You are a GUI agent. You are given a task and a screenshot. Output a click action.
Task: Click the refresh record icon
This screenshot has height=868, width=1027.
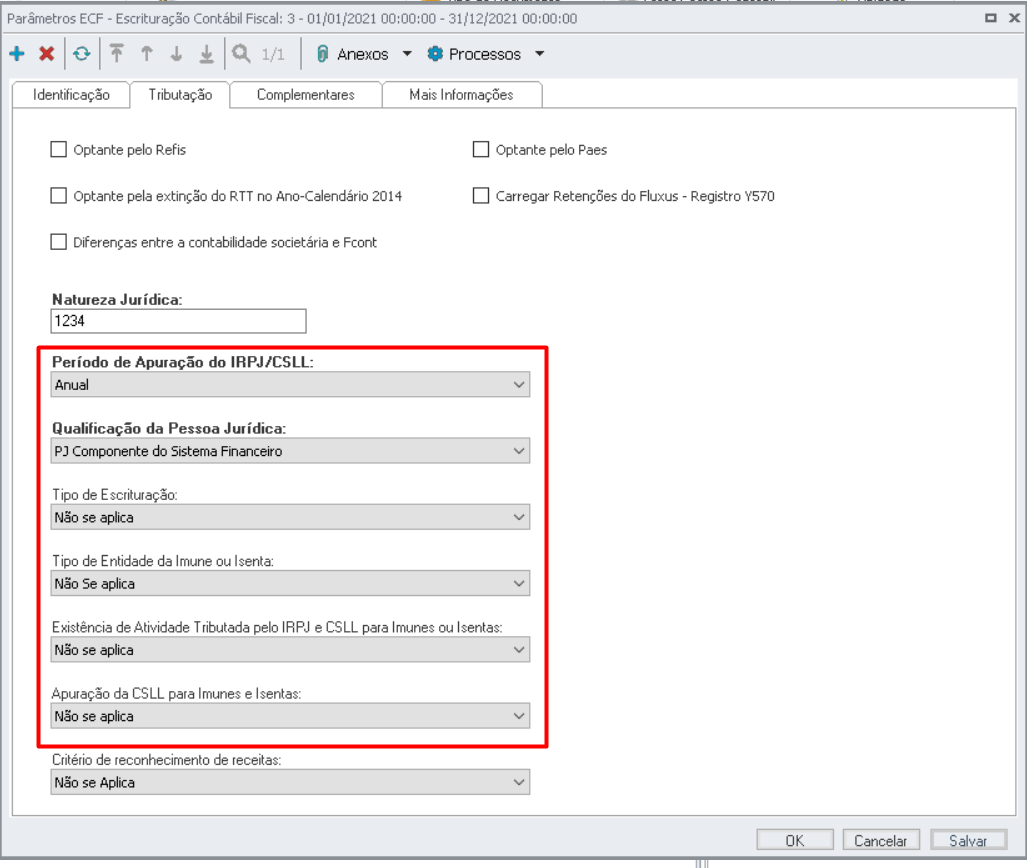pyautogui.click(x=81, y=54)
